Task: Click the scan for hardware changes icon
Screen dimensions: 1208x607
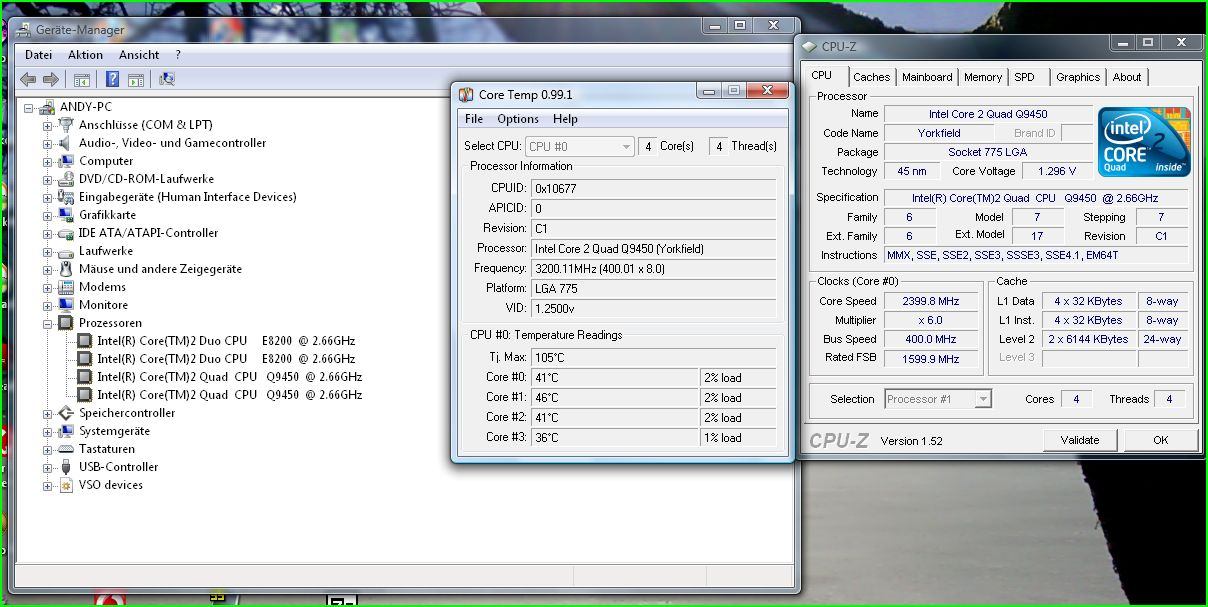Action: click(x=167, y=79)
